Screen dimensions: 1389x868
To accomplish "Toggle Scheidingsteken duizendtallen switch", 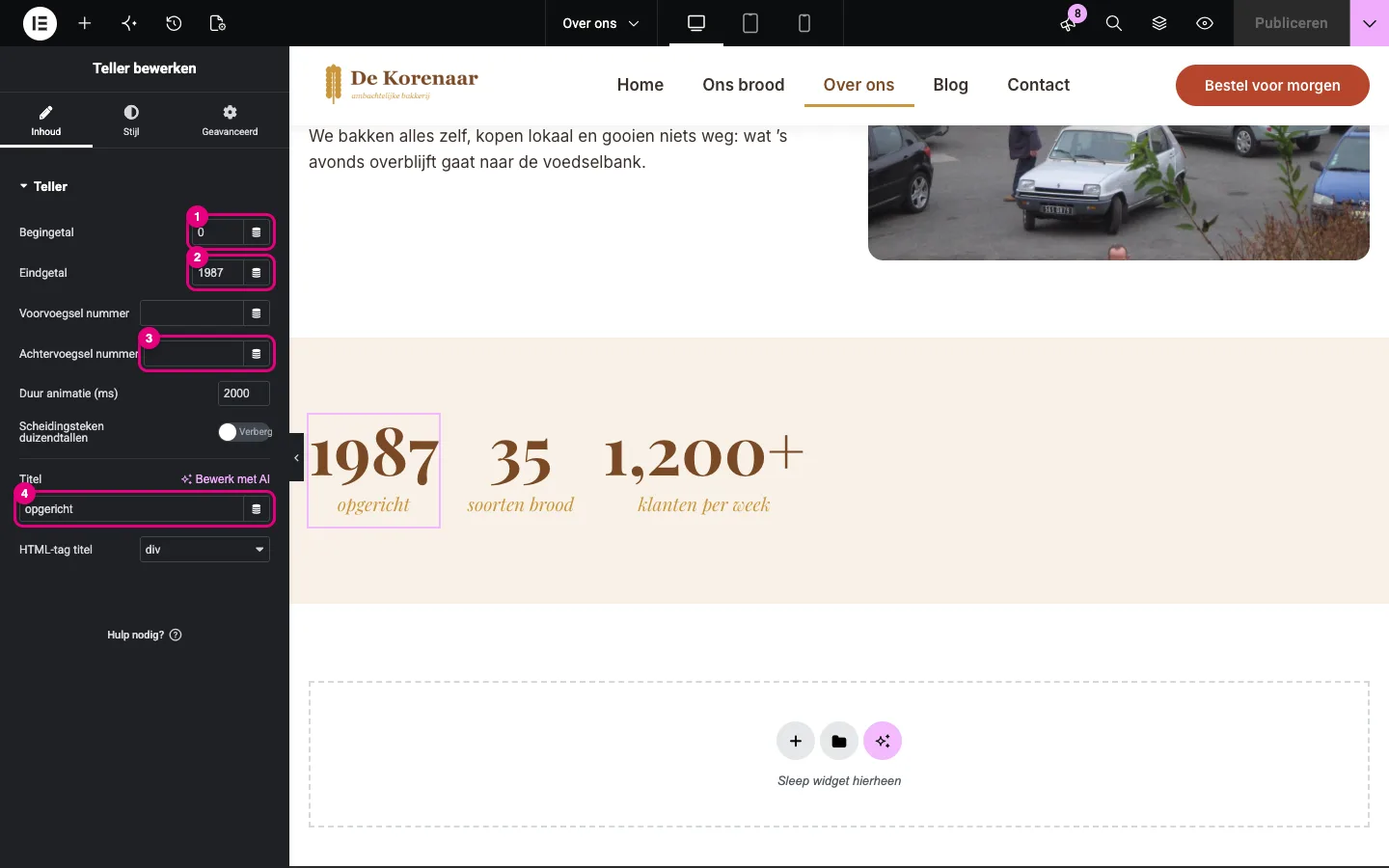I will pyautogui.click(x=245, y=432).
